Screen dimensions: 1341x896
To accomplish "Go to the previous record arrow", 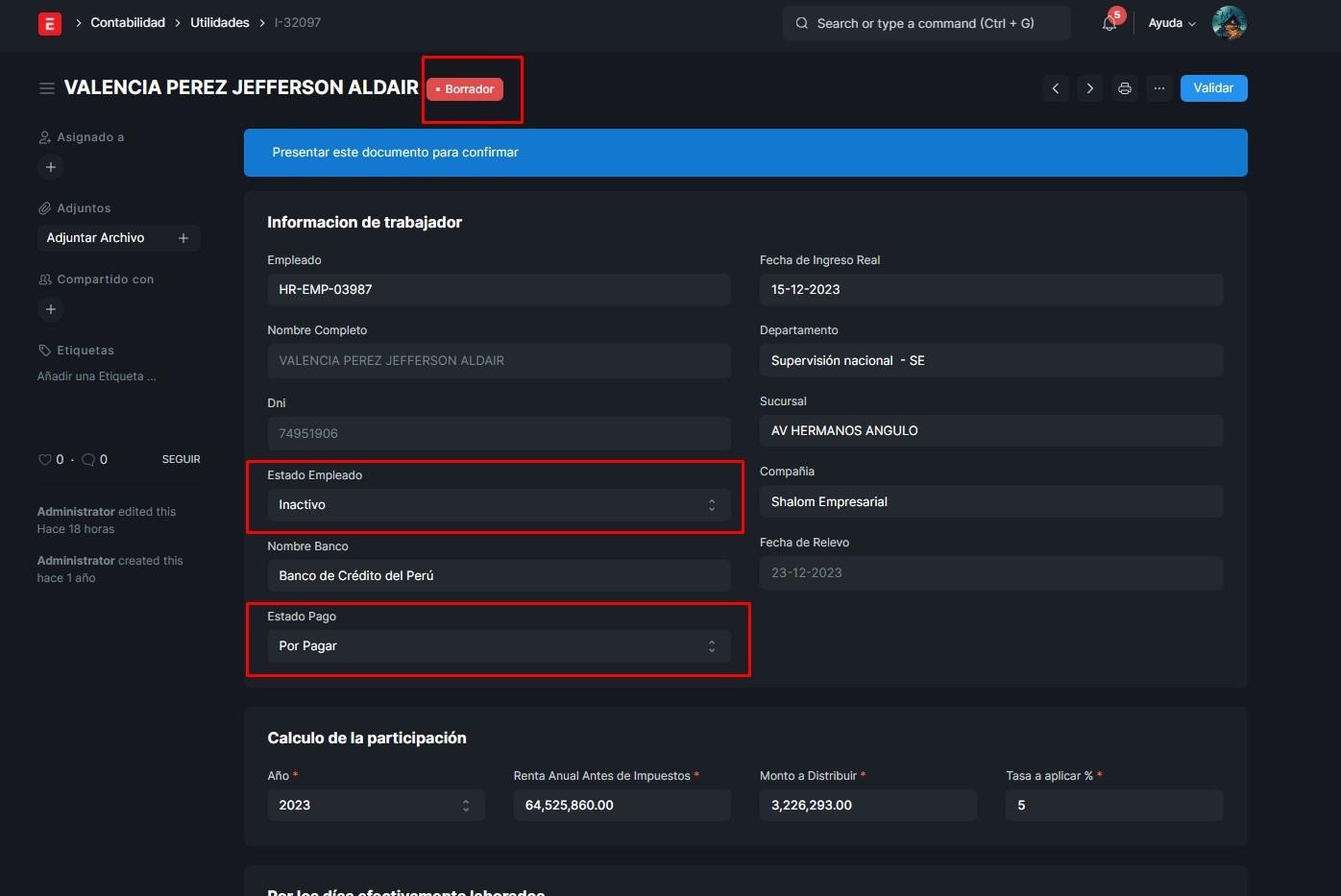I will pos(1056,88).
